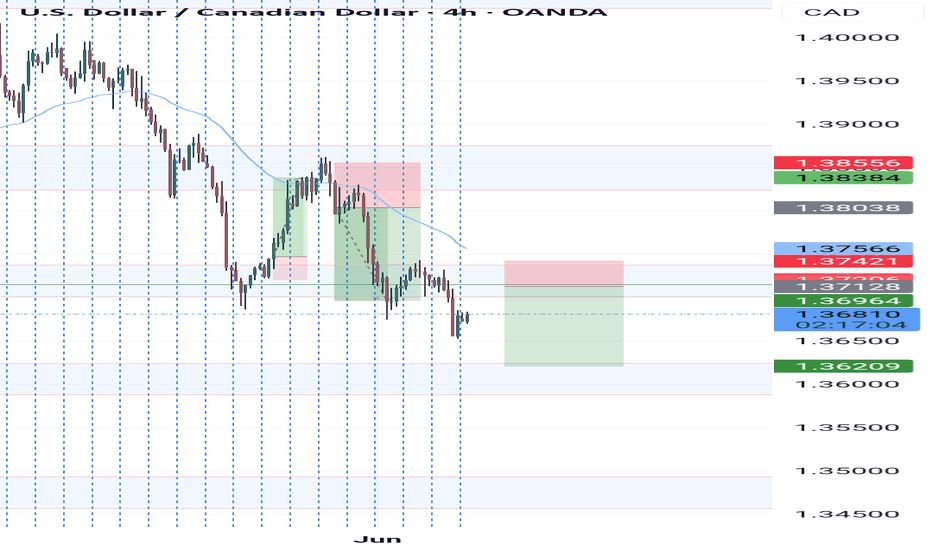Click the 1.36500 price axis value
Image resolution: width=932 pixels, height=550 pixels.
coord(847,341)
